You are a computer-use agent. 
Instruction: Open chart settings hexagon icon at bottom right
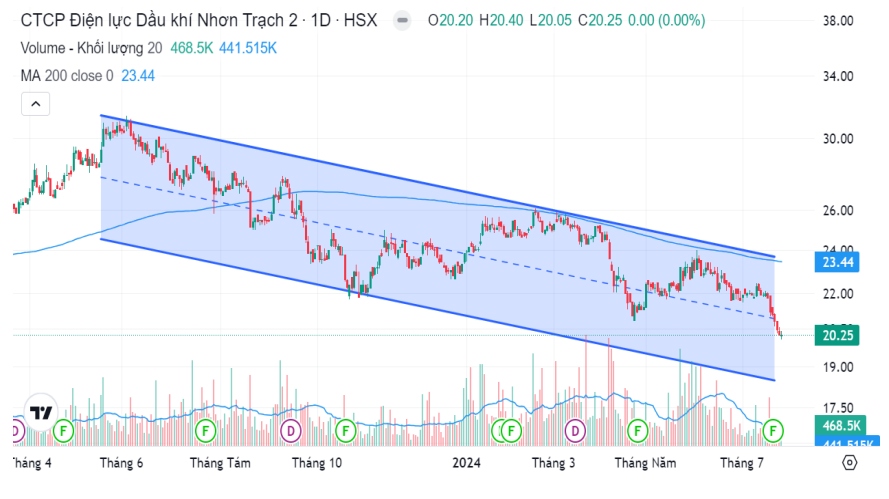click(x=849, y=463)
